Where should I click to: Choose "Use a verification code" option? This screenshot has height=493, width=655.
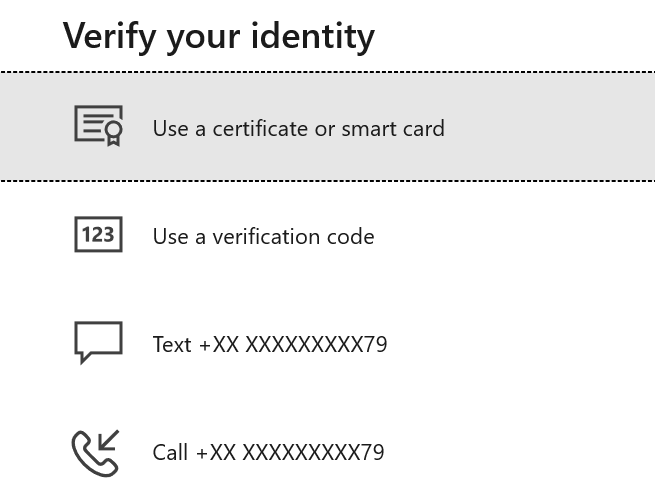pos(263,237)
